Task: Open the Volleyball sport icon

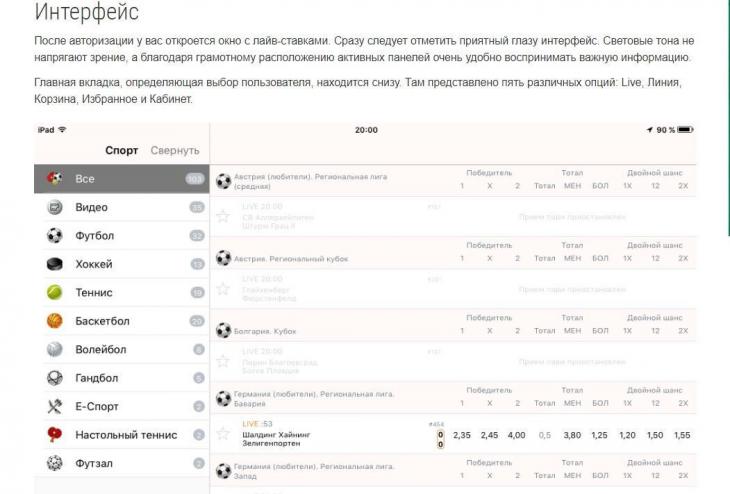Action: click(x=54, y=350)
